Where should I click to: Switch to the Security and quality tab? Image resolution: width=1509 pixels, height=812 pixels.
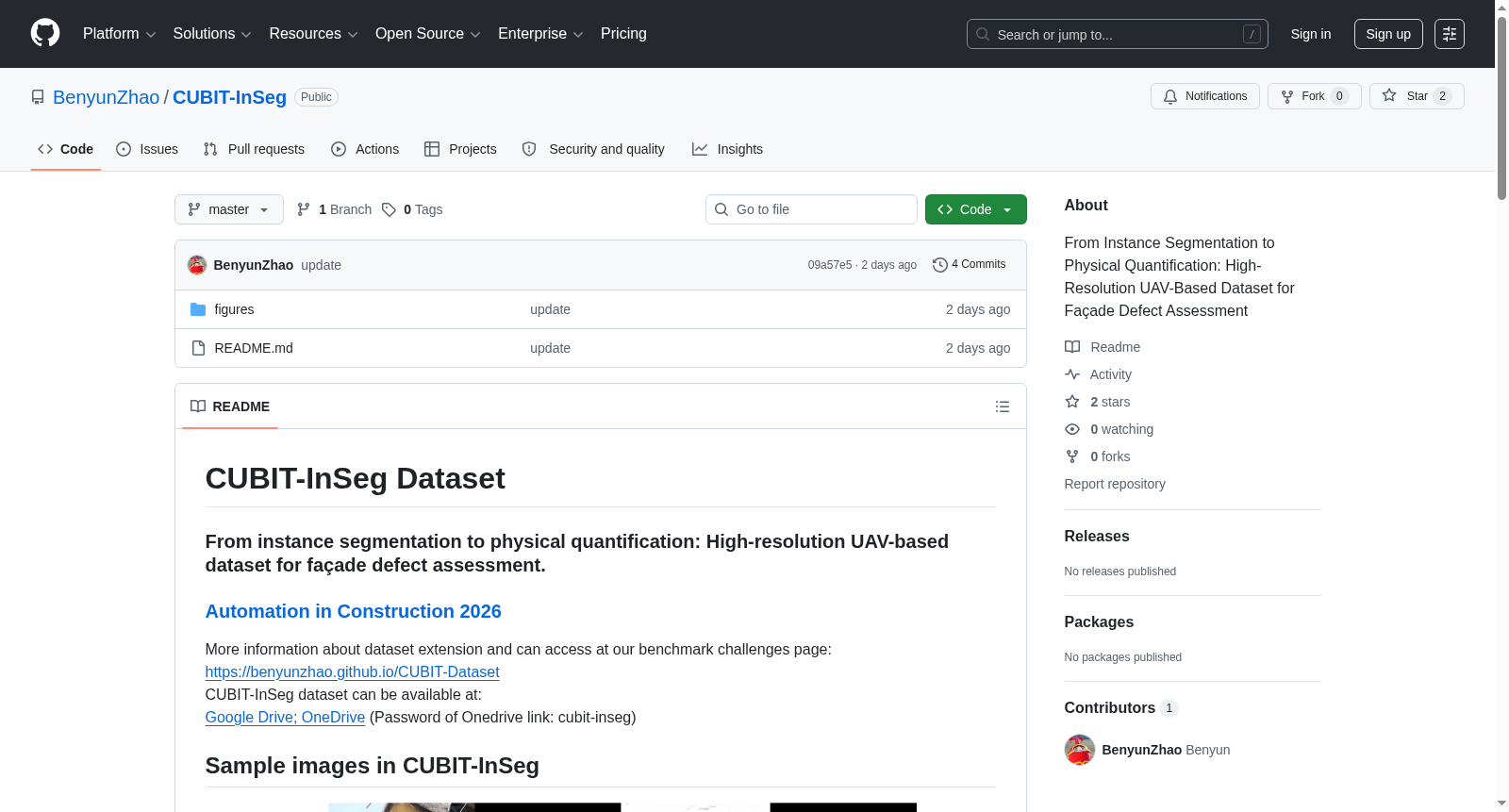click(x=593, y=149)
